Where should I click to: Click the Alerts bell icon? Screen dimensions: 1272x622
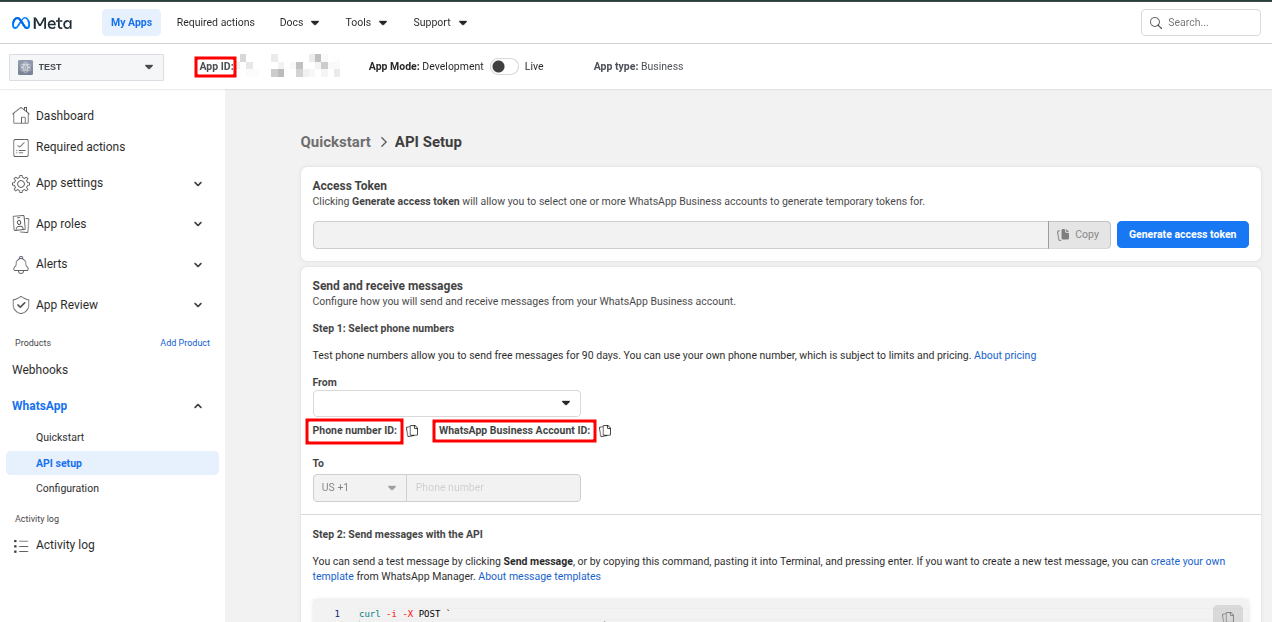coord(21,264)
